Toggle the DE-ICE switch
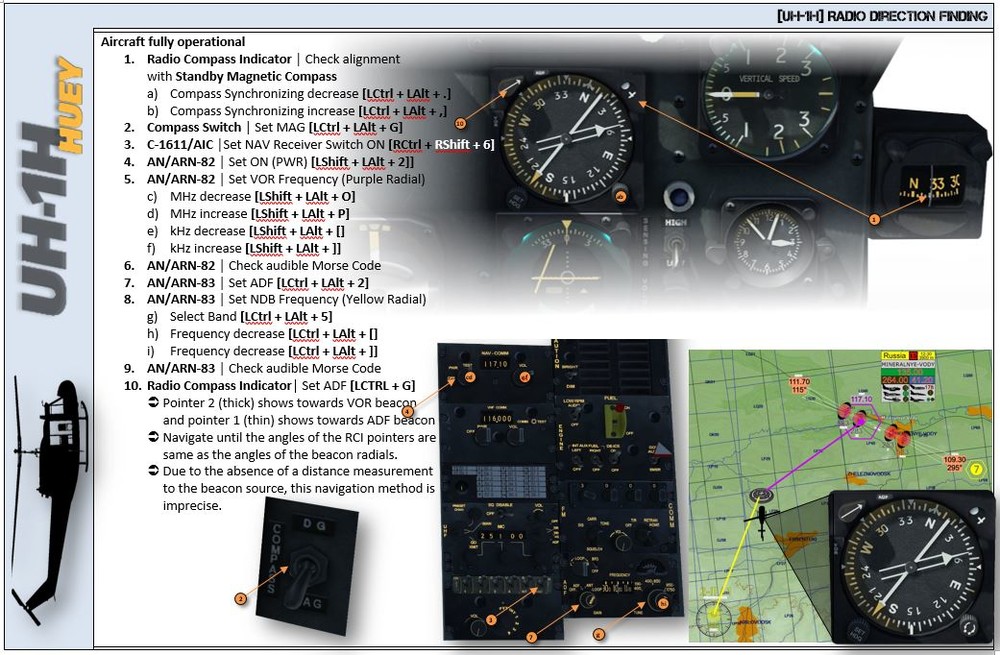The width and height of the screenshot is (1000, 655). click(614, 459)
